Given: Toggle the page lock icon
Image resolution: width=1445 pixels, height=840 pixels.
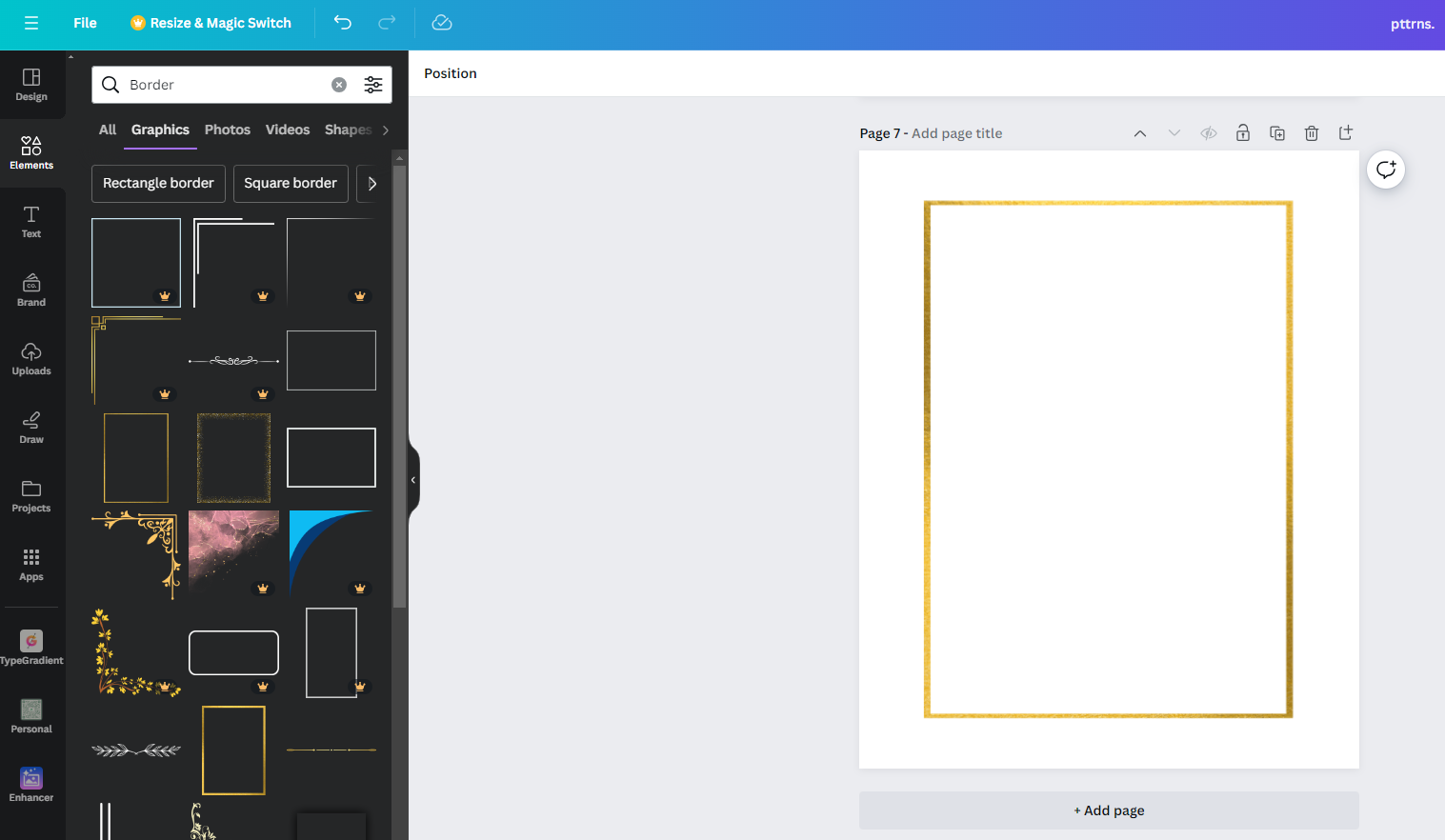Looking at the screenshot, I should point(1243,133).
